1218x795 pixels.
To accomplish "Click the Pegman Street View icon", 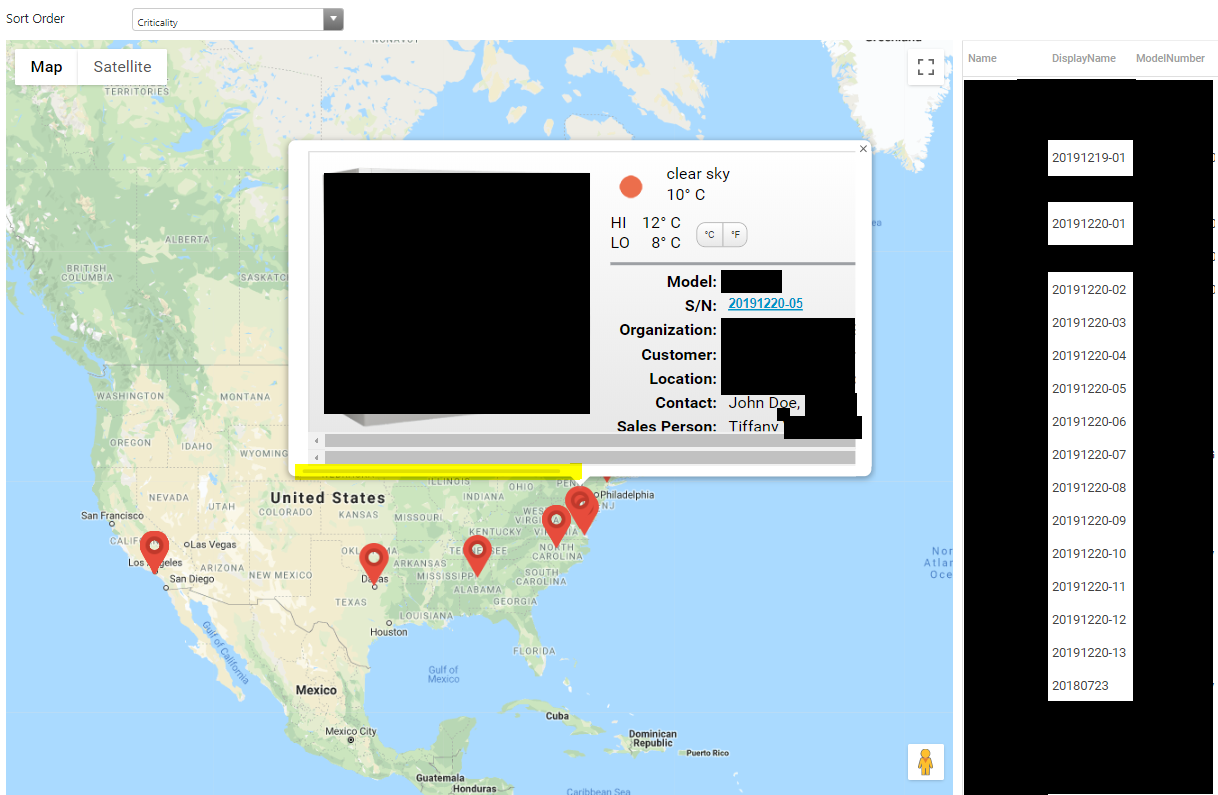I will [925, 761].
